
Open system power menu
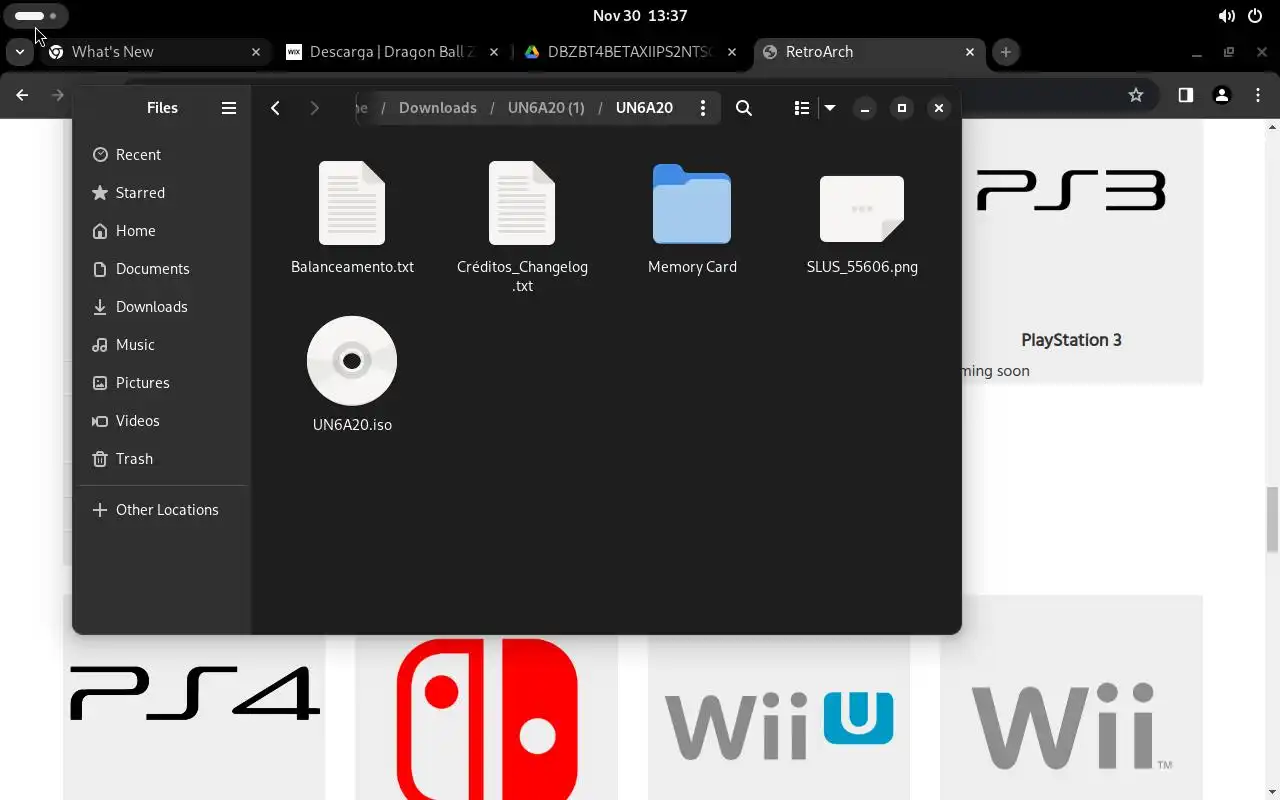(1255, 16)
